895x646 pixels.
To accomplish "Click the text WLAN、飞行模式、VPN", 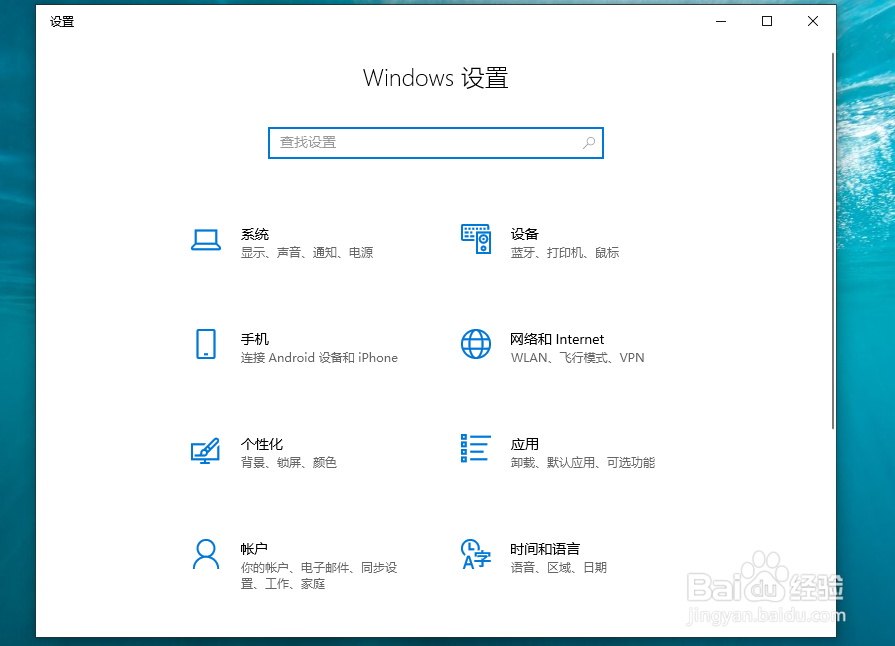I will pos(578,358).
